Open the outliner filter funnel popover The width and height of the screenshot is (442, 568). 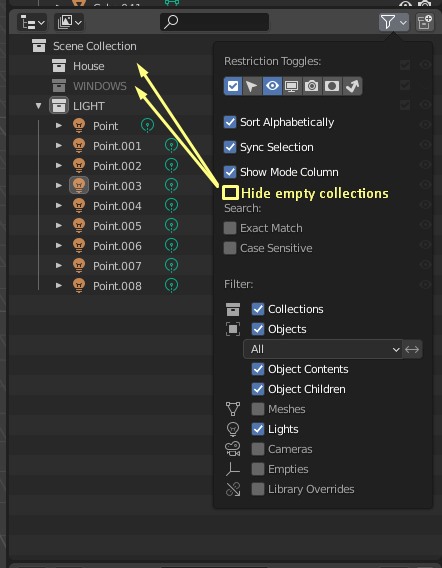(394, 22)
